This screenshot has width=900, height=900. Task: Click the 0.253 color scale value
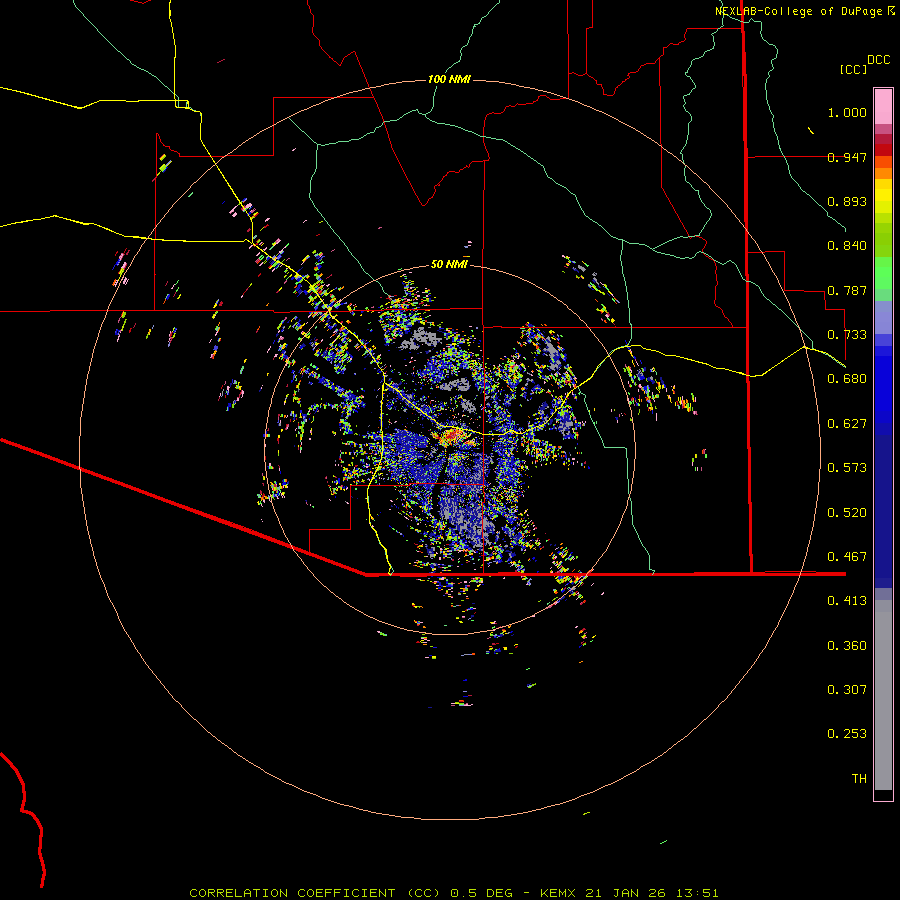(847, 734)
